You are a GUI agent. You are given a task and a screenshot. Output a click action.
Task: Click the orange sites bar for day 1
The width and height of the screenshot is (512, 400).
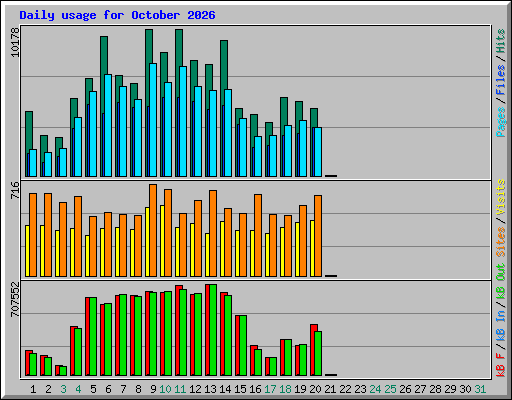coord(33,235)
